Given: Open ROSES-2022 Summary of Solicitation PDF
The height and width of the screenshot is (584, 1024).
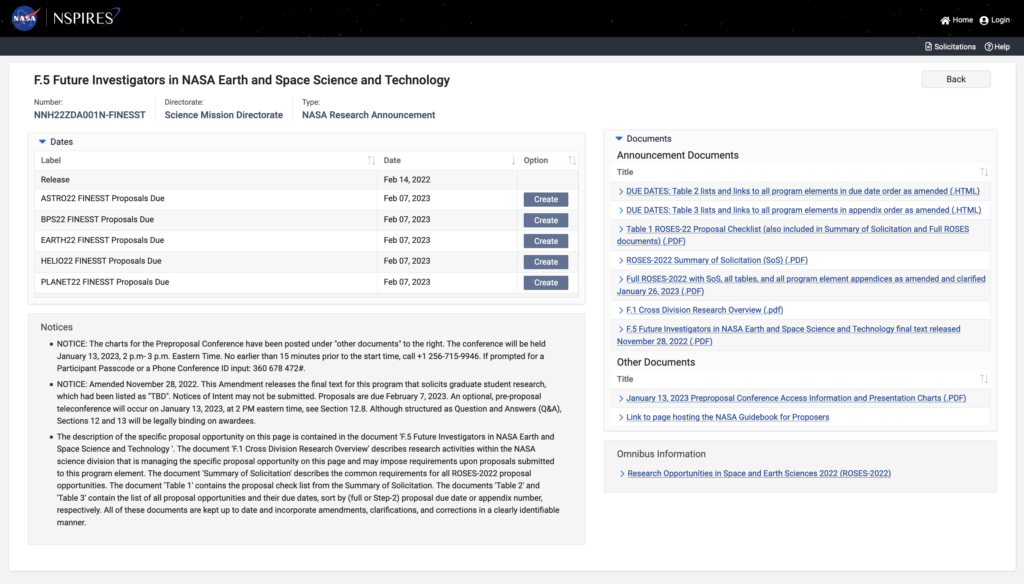Looking at the screenshot, I should pyautogui.click(x=716, y=260).
